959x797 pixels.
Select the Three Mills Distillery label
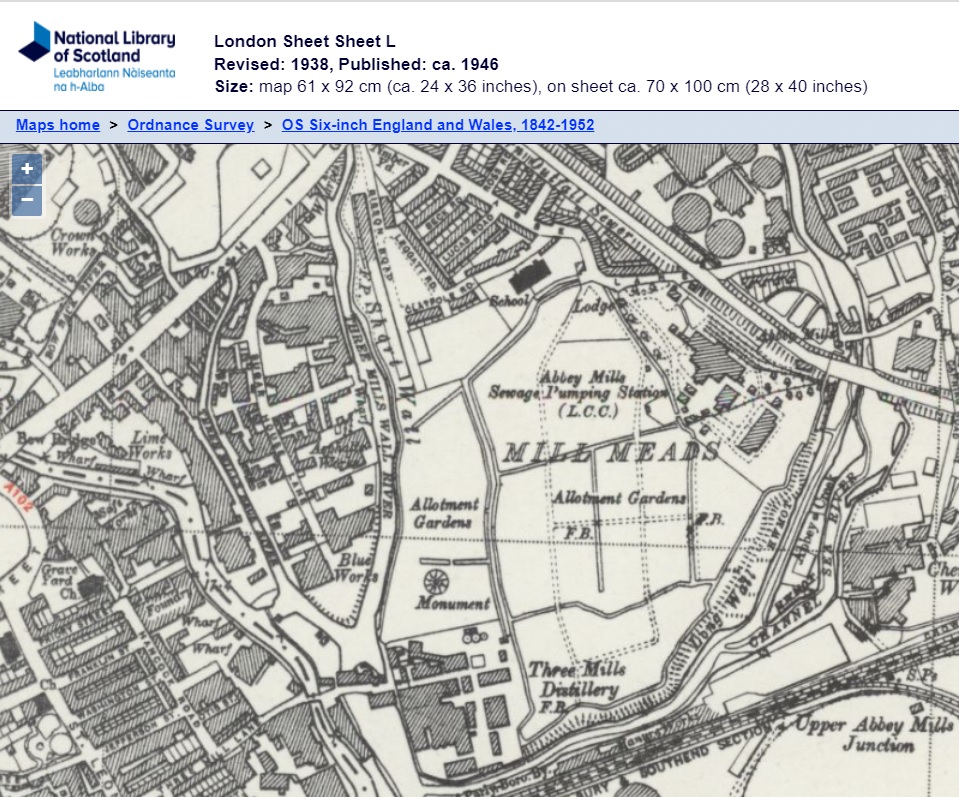coord(574,680)
